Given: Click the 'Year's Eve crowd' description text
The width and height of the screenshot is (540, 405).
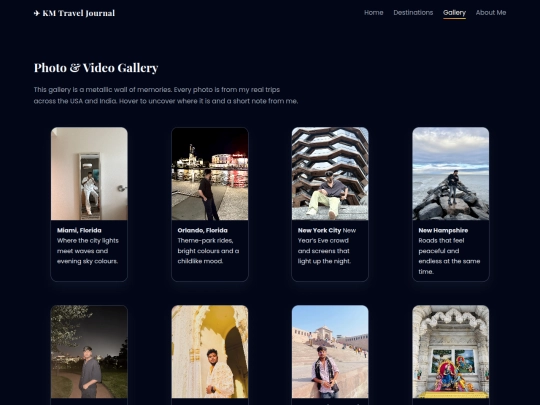Looking at the screenshot, I should (327, 246).
